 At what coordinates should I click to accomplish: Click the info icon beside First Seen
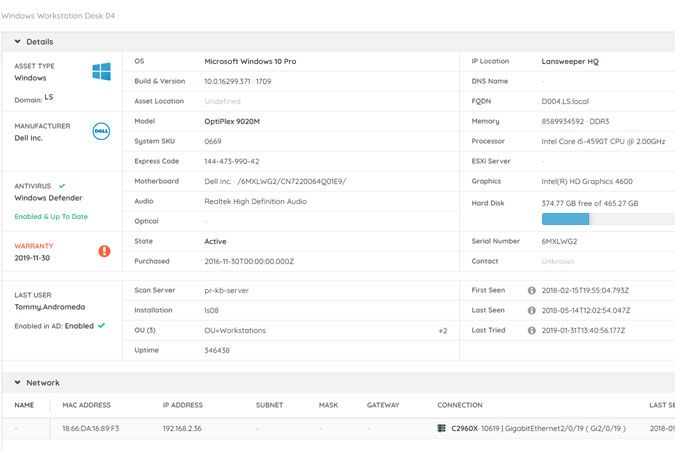click(x=532, y=290)
